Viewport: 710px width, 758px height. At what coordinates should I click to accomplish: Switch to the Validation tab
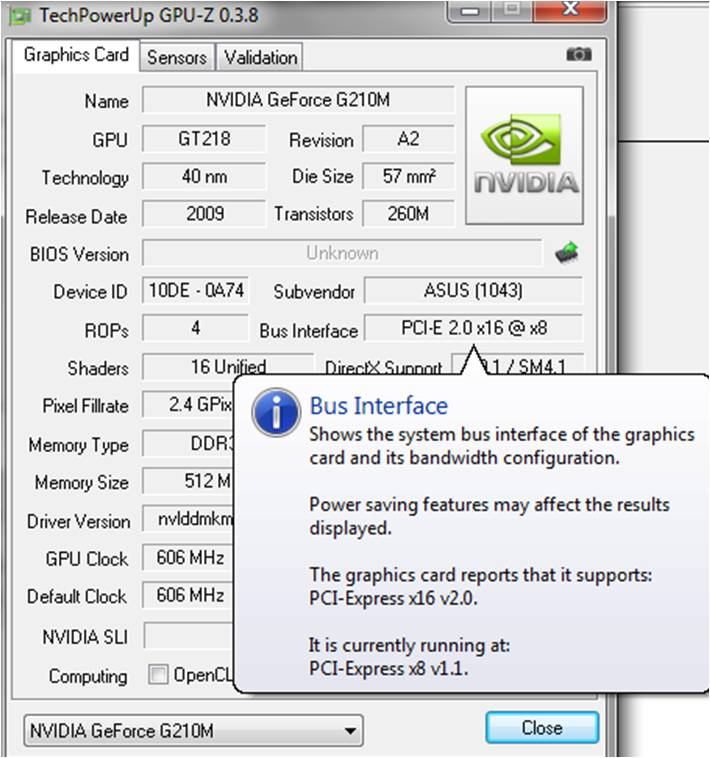260,58
